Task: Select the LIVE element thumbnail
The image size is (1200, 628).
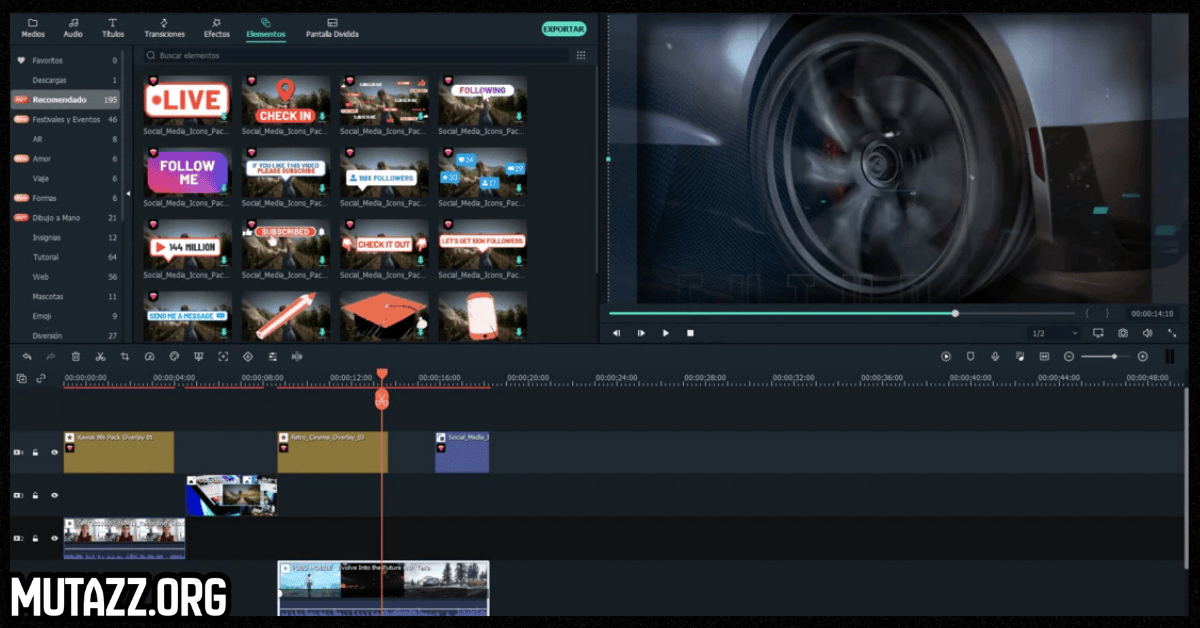Action: click(187, 100)
